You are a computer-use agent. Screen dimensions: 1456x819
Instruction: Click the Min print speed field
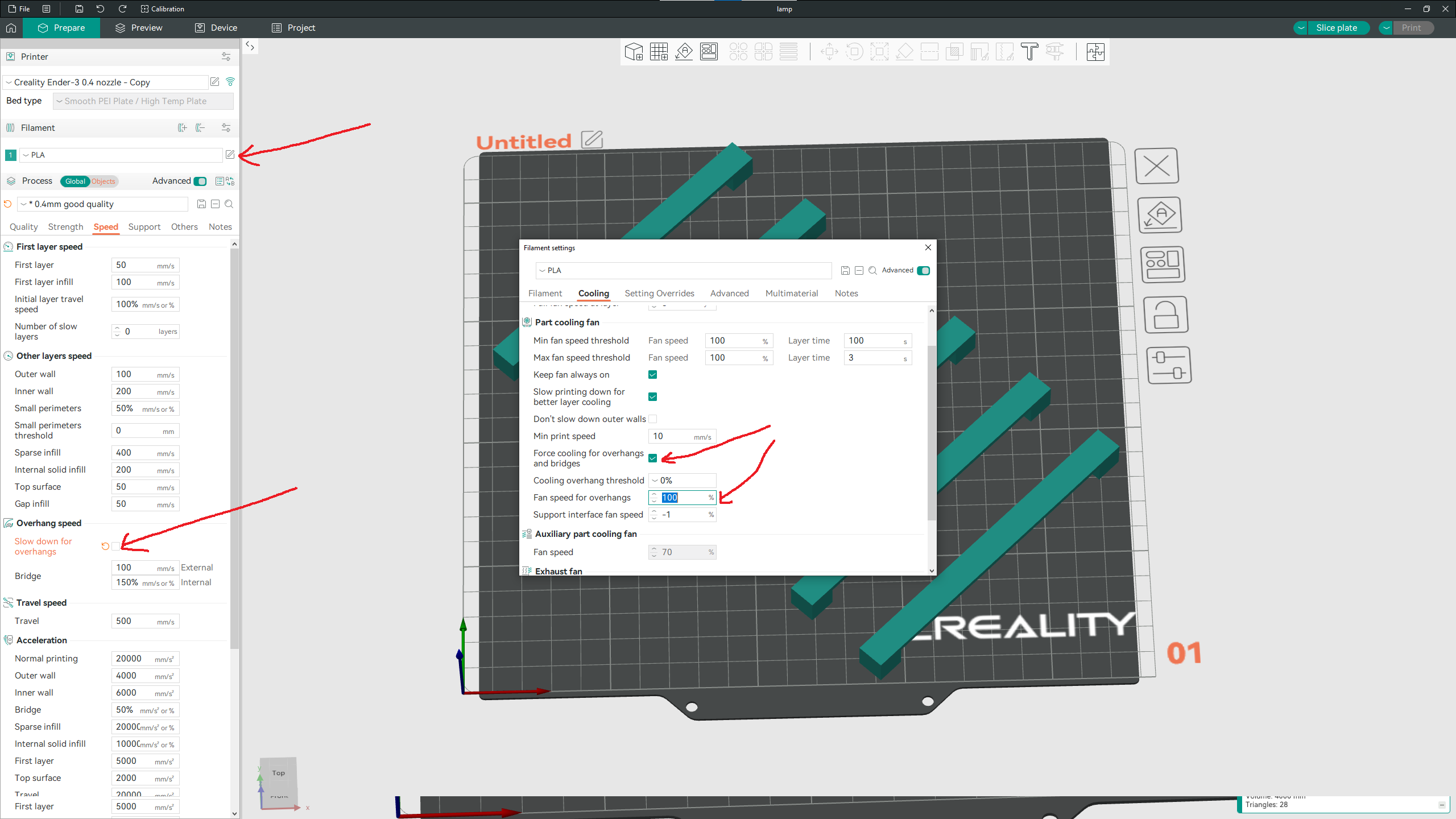(682, 436)
